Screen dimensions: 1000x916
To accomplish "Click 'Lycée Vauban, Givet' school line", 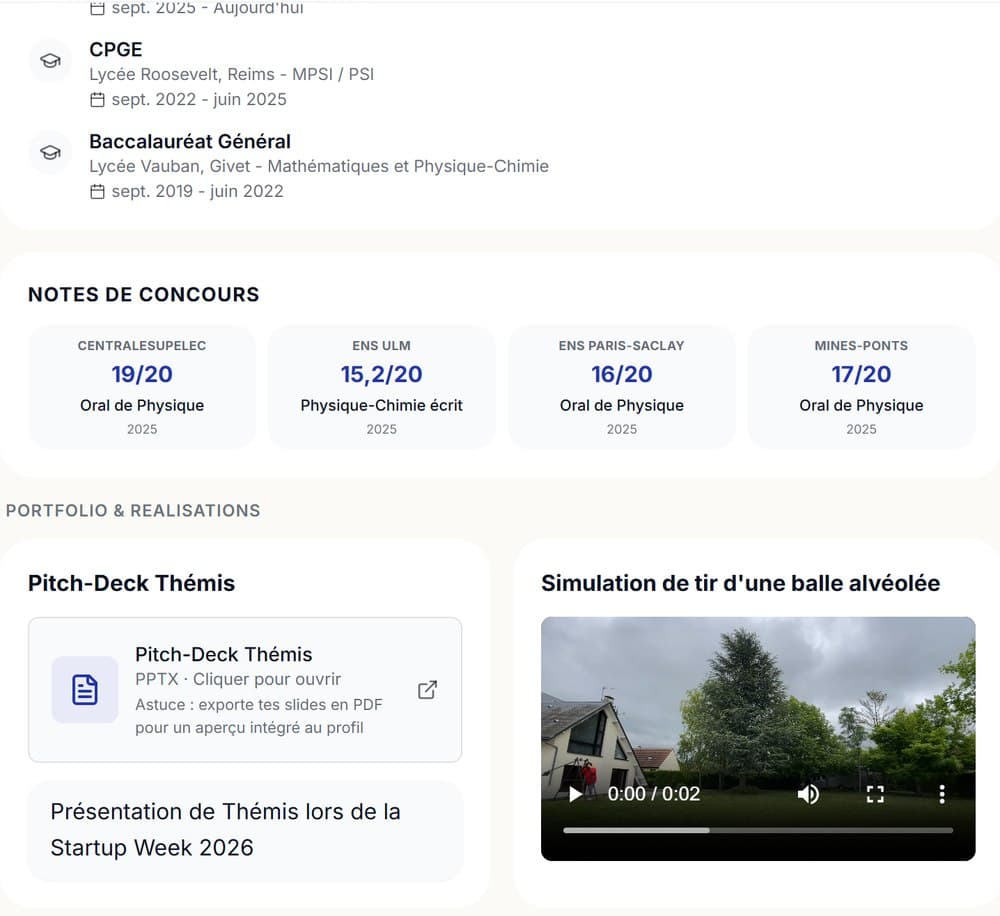I will (319, 166).
